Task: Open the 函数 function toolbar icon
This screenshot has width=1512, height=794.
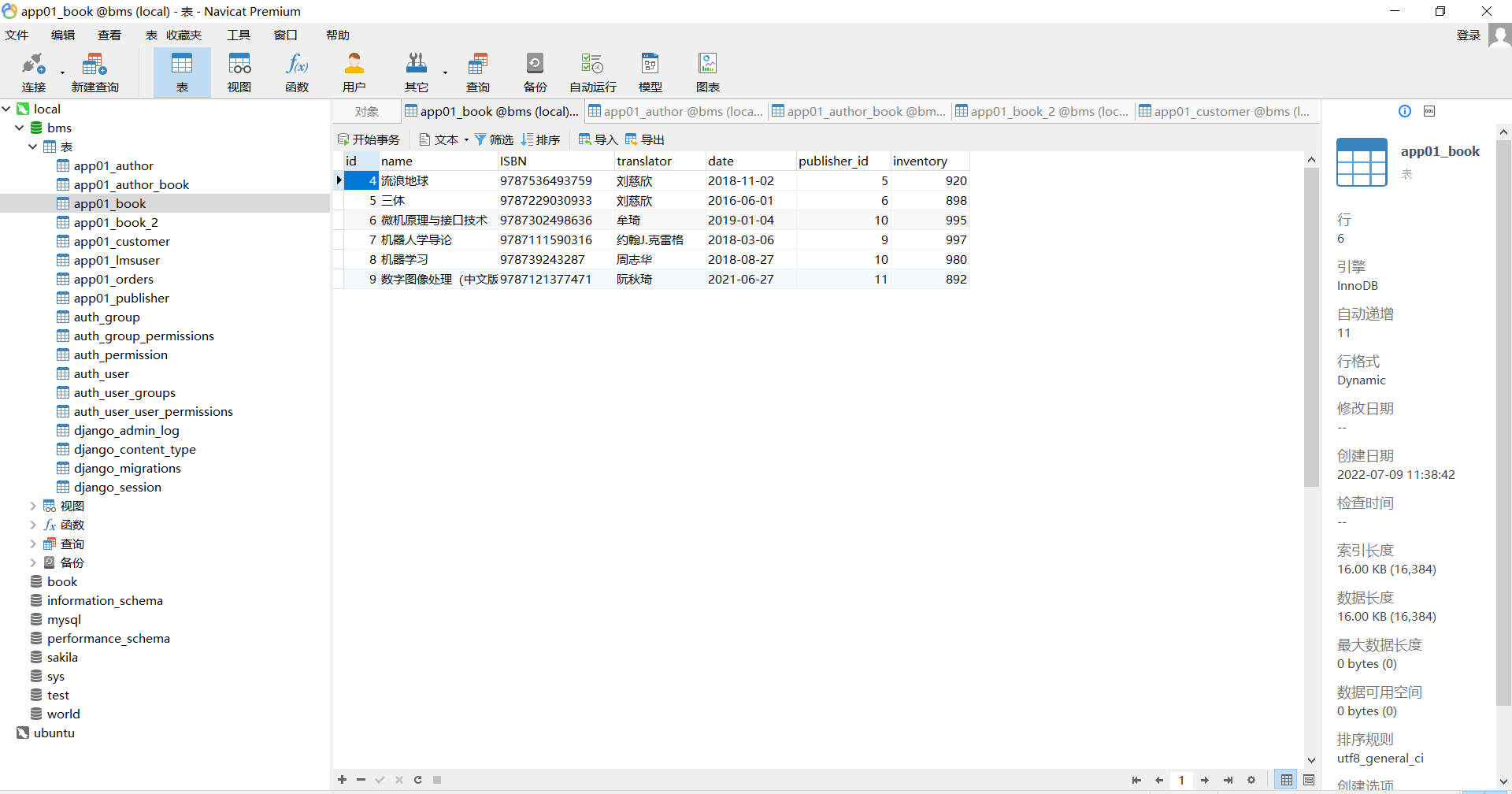Action: point(297,72)
